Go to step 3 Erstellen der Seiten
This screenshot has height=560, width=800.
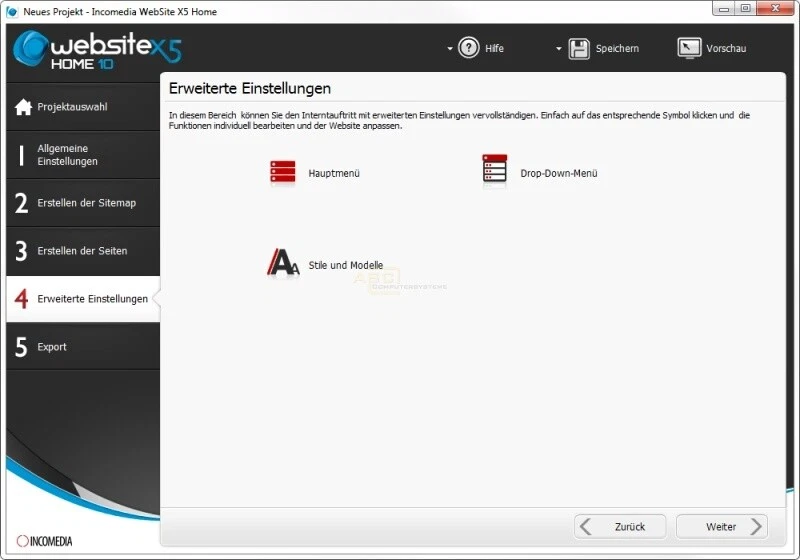coord(83,251)
